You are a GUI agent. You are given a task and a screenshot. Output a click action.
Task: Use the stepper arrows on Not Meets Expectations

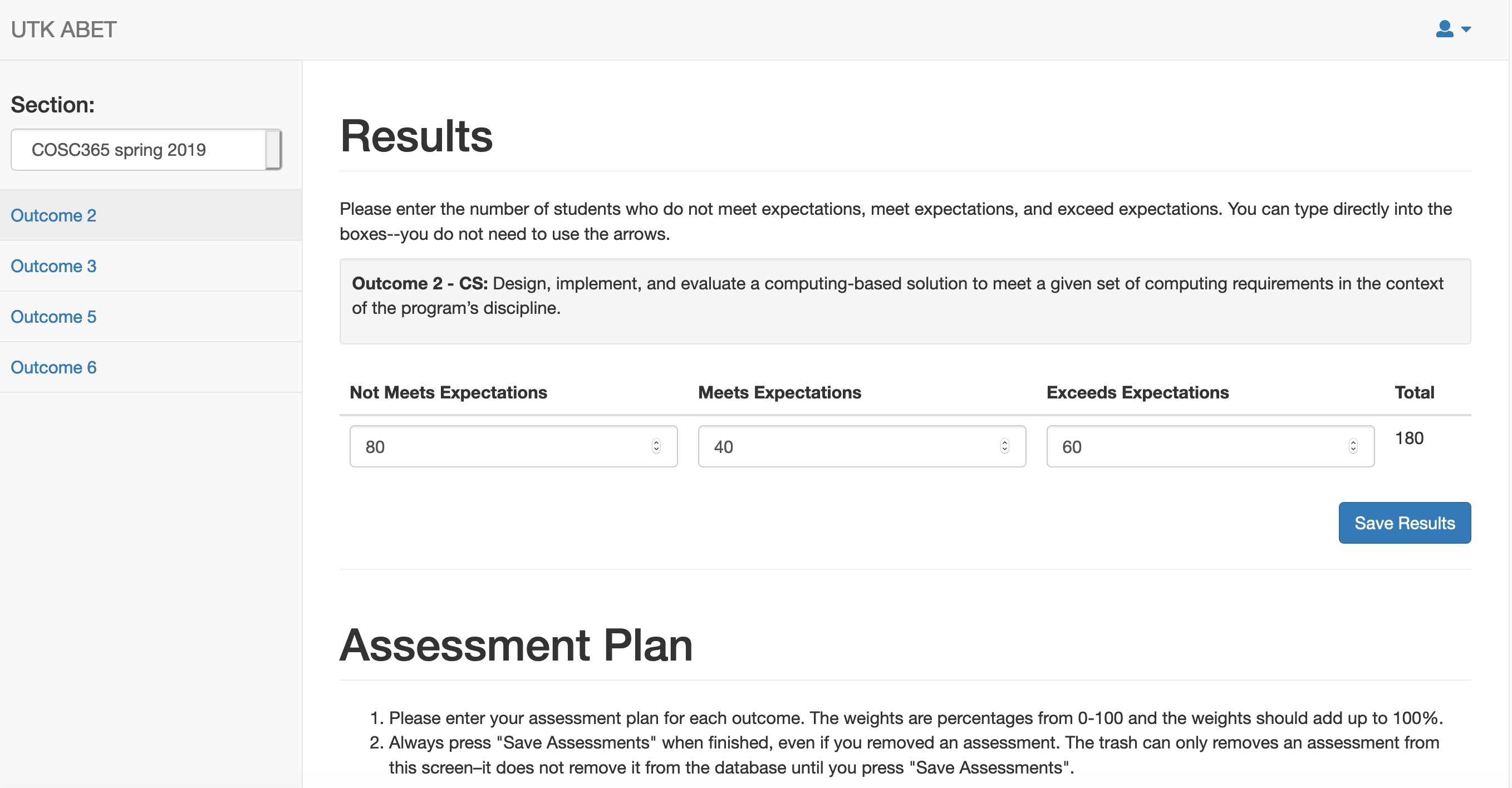pyautogui.click(x=656, y=446)
